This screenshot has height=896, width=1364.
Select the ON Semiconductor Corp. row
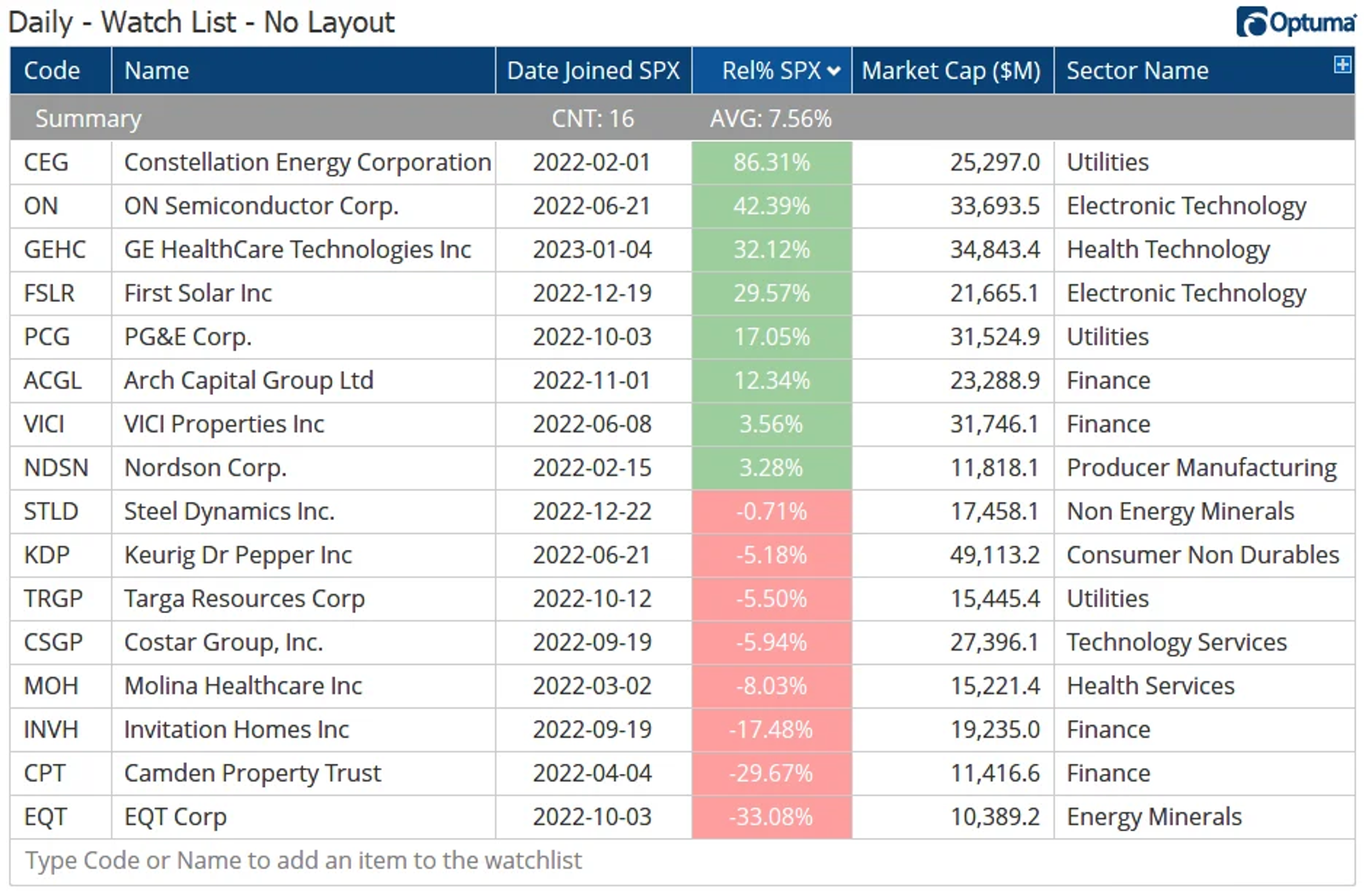(x=682, y=206)
